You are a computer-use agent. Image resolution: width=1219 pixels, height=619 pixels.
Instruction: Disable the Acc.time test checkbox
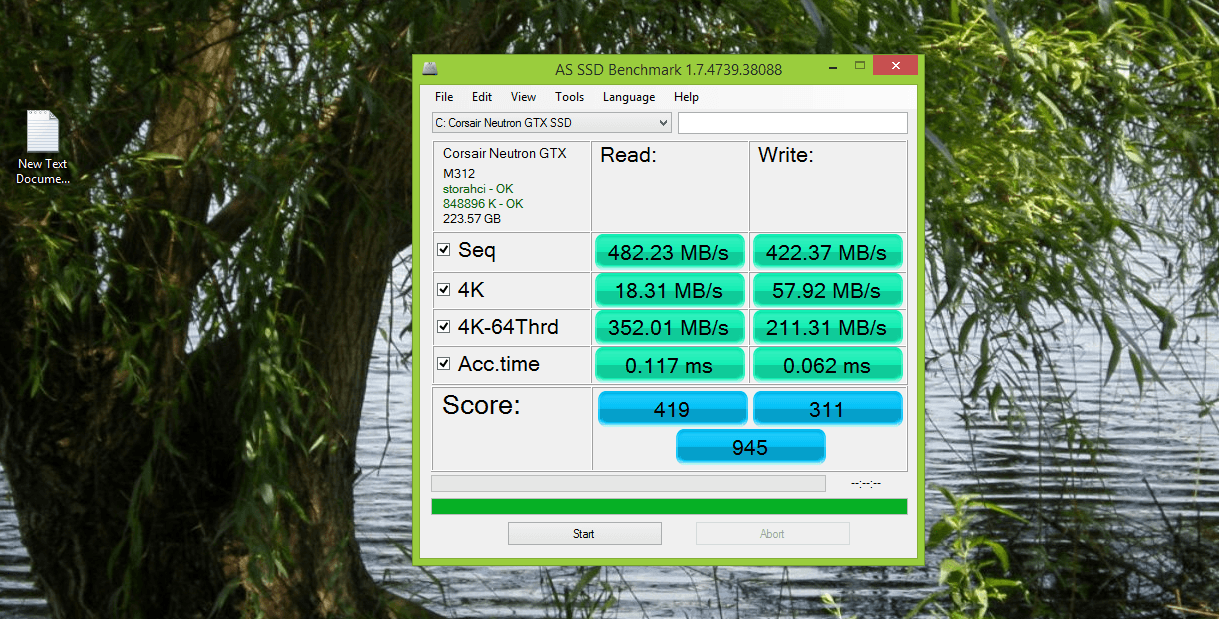(444, 364)
